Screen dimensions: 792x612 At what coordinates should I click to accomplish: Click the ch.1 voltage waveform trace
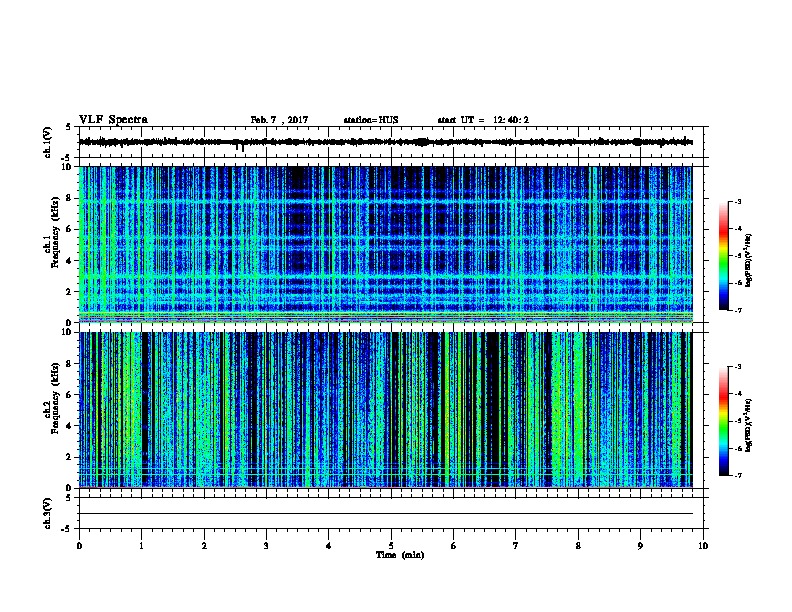[x=386, y=142]
